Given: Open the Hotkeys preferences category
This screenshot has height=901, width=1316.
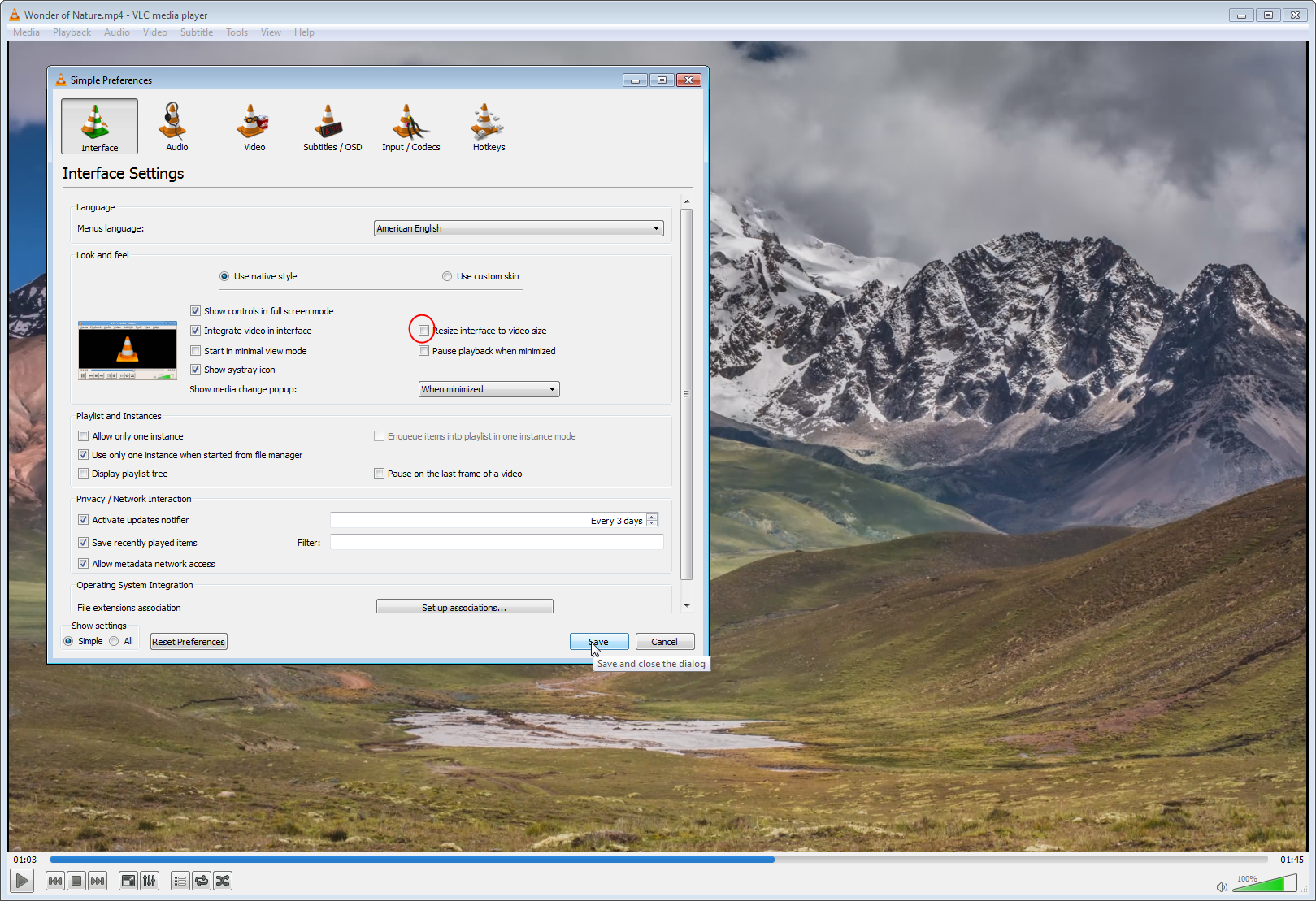Looking at the screenshot, I should (489, 127).
